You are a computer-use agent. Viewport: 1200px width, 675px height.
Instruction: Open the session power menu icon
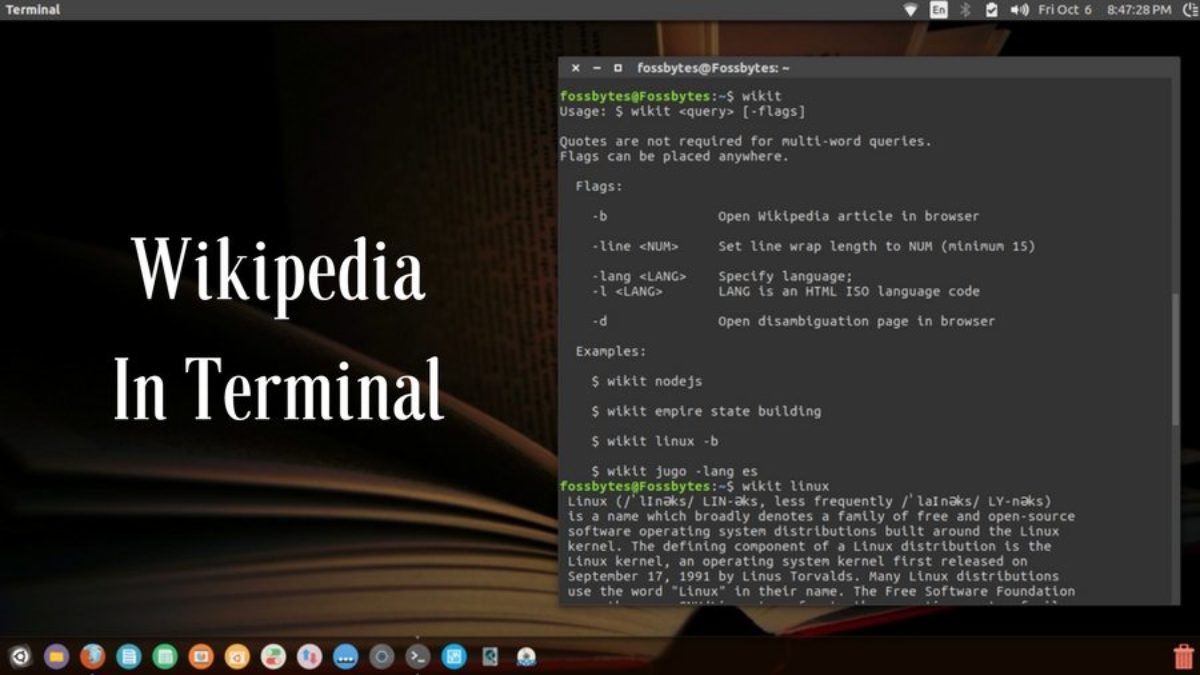click(1190, 9)
